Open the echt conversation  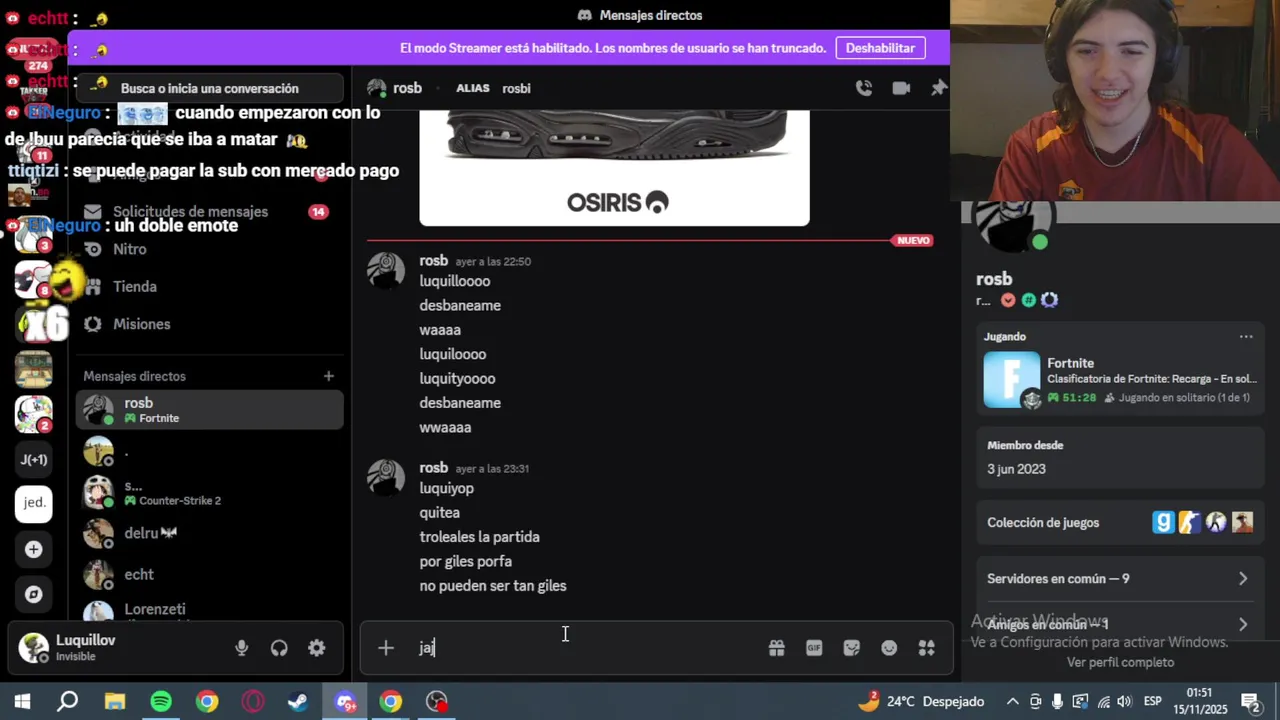[x=209, y=574]
